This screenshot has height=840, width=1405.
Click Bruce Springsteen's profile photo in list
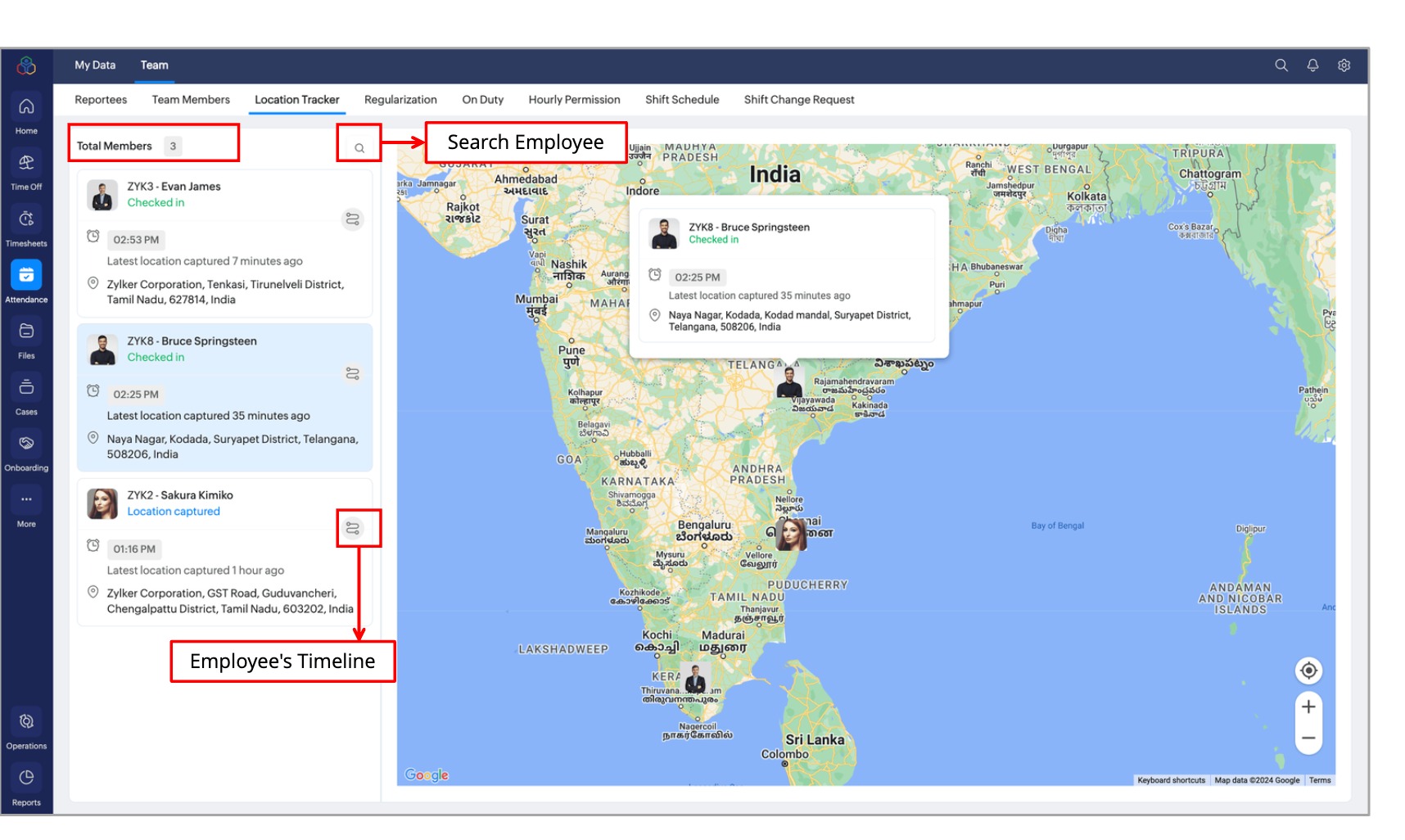pos(102,350)
